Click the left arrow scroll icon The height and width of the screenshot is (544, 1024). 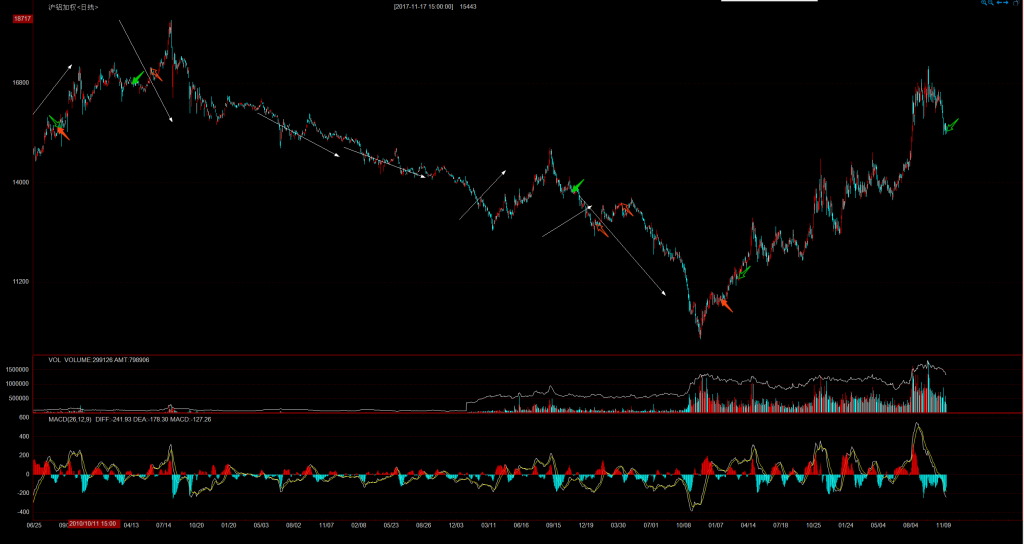tap(1001, 4)
